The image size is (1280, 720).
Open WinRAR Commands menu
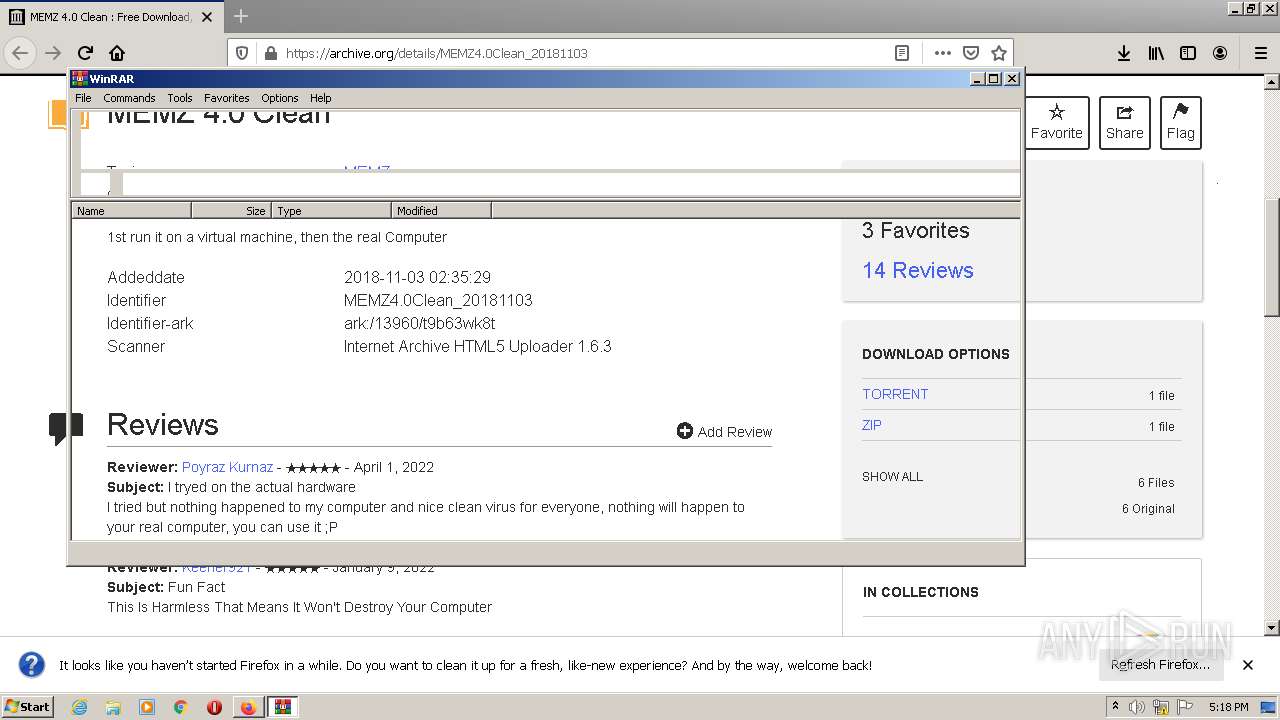click(129, 98)
